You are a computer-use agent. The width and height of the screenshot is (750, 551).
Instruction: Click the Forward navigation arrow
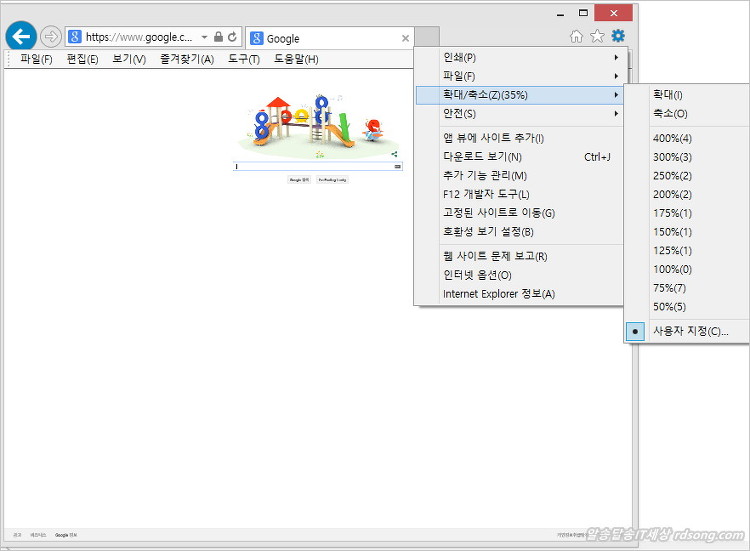tap(51, 37)
